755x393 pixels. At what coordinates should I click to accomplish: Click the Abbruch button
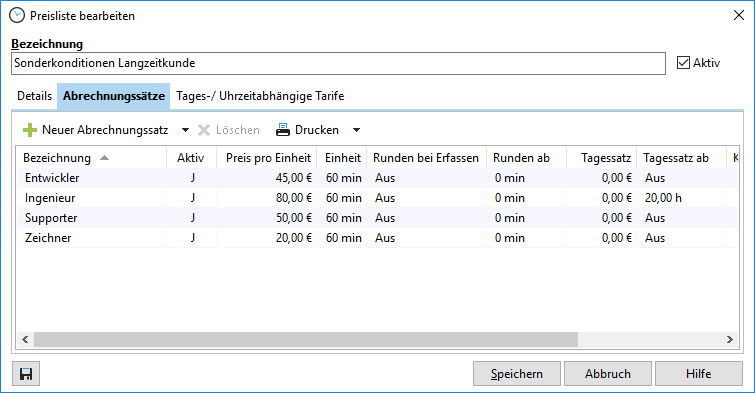point(608,374)
